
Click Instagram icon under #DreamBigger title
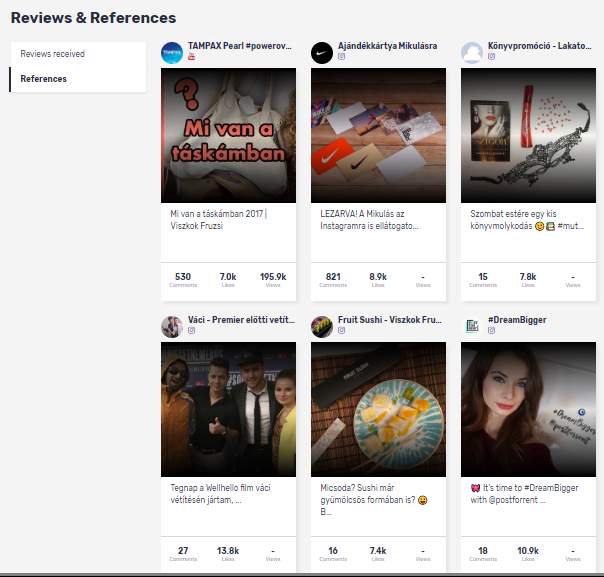[x=492, y=330]
